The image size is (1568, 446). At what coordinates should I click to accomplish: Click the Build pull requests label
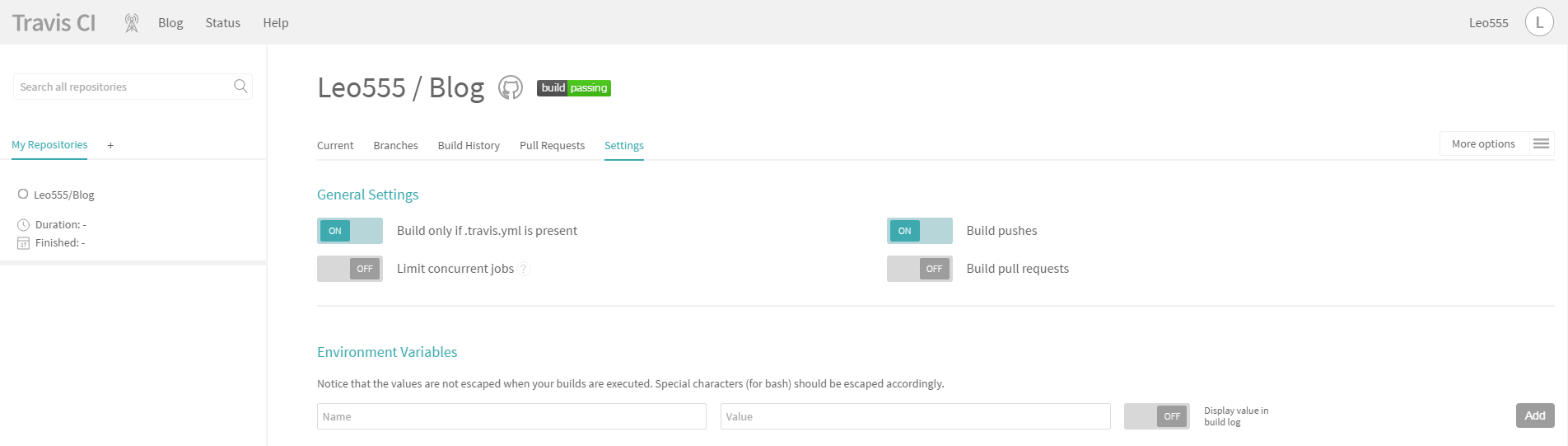(1018, 269)
